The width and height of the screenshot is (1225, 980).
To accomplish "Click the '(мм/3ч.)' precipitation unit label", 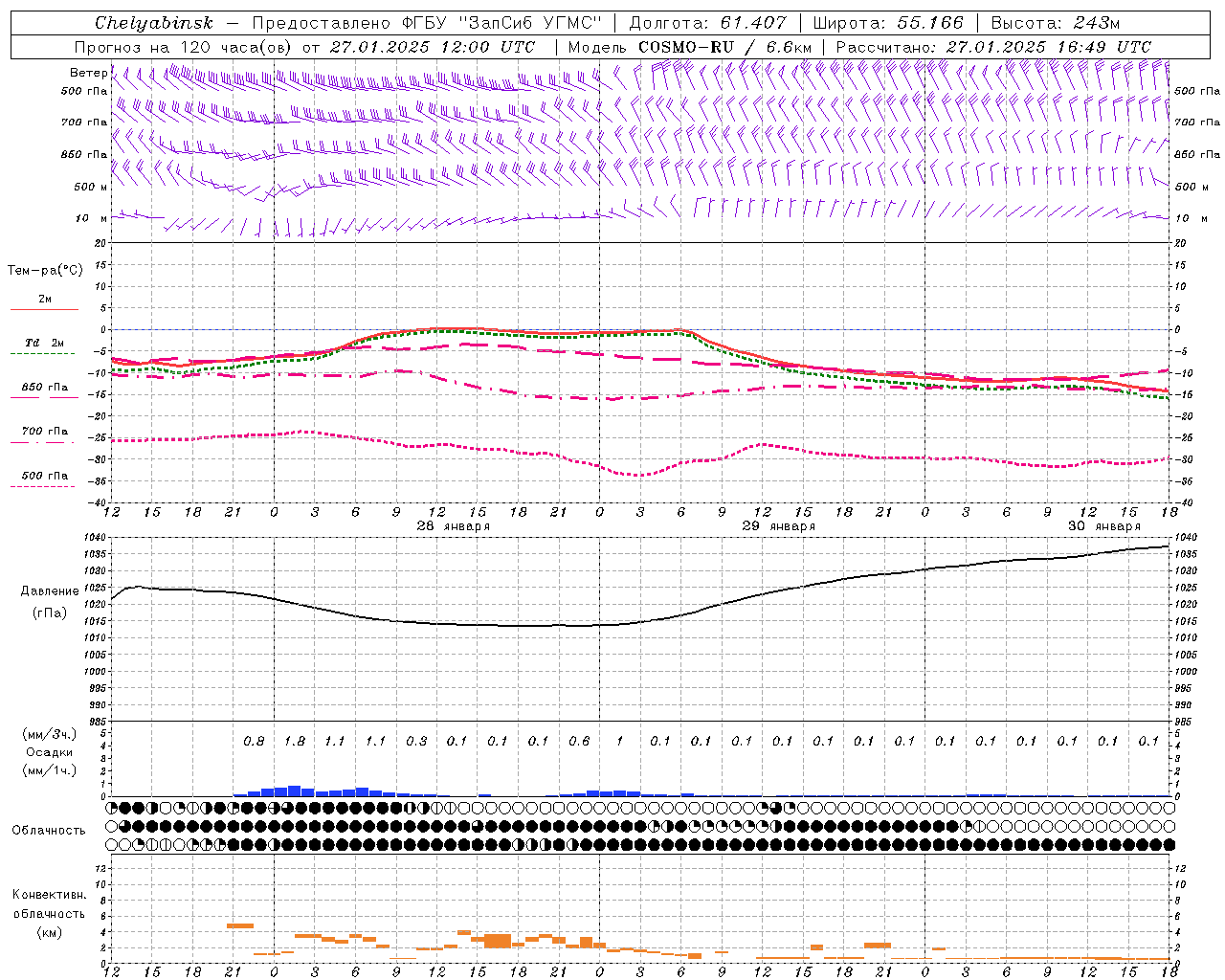I will point(50,734).
